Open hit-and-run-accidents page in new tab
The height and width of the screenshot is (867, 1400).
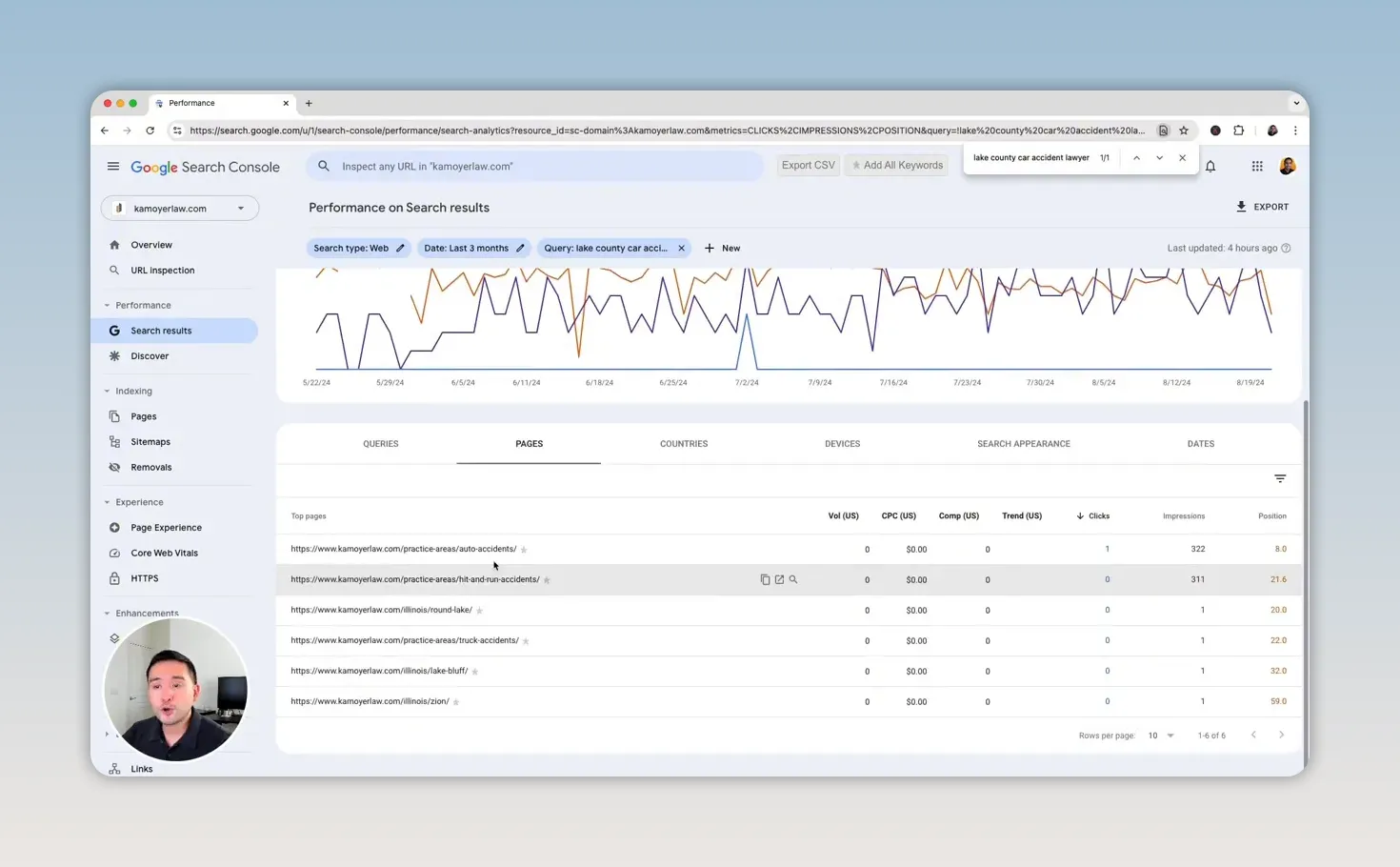[779, 579]
